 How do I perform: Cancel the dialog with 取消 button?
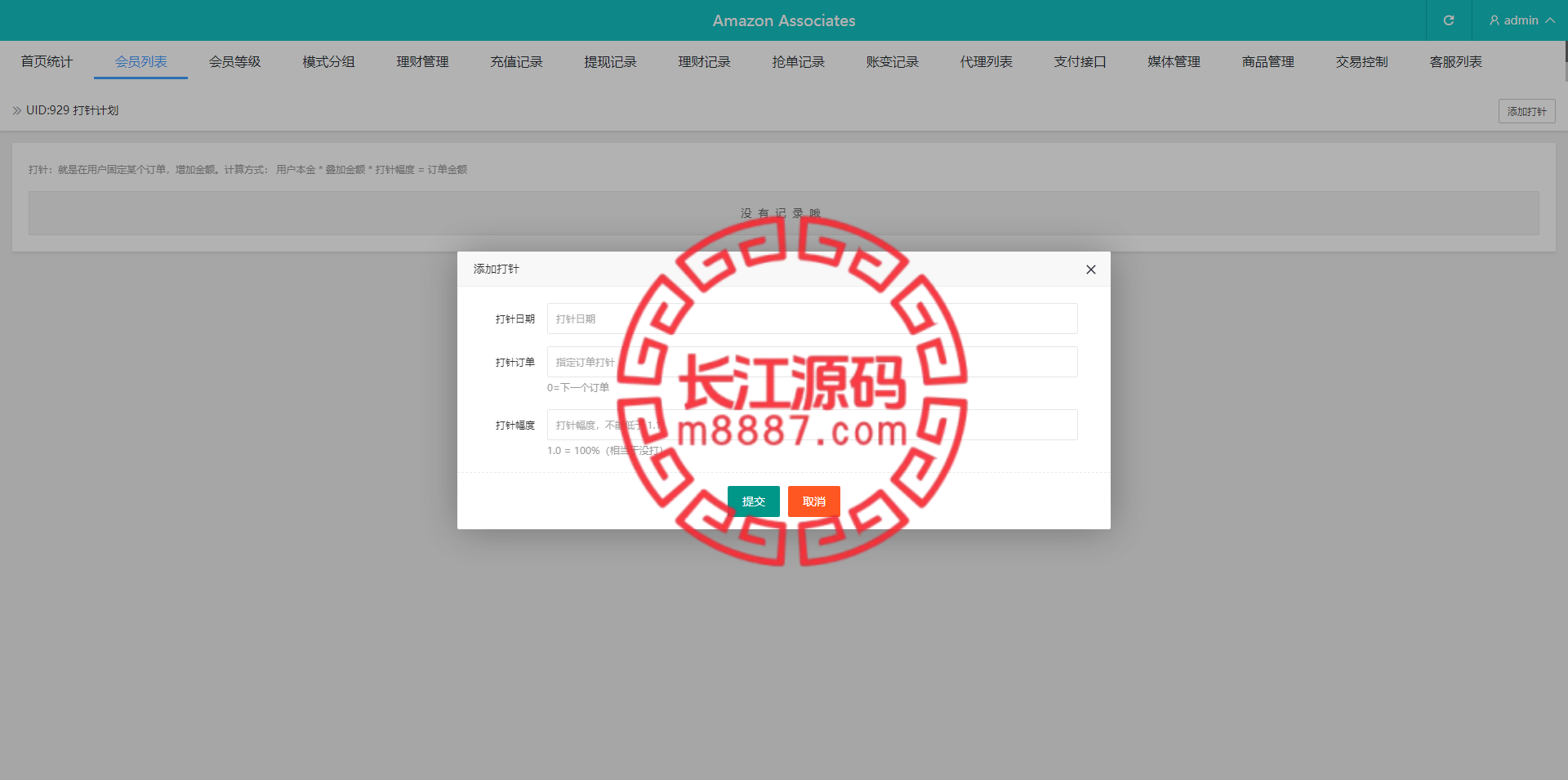813,501
